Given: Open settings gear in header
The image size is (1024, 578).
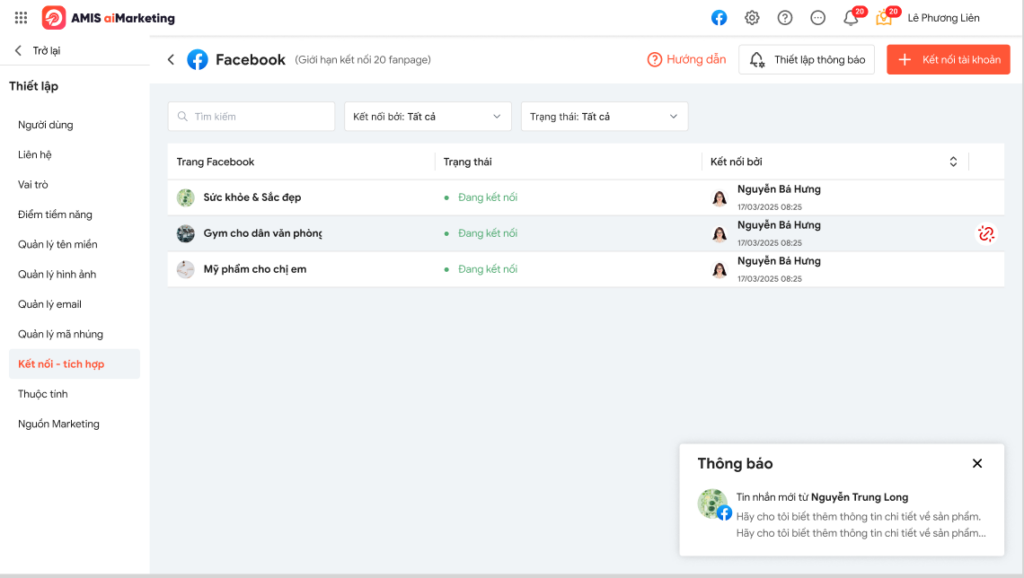Looking at the screenshot, I should tap(752, 18).
